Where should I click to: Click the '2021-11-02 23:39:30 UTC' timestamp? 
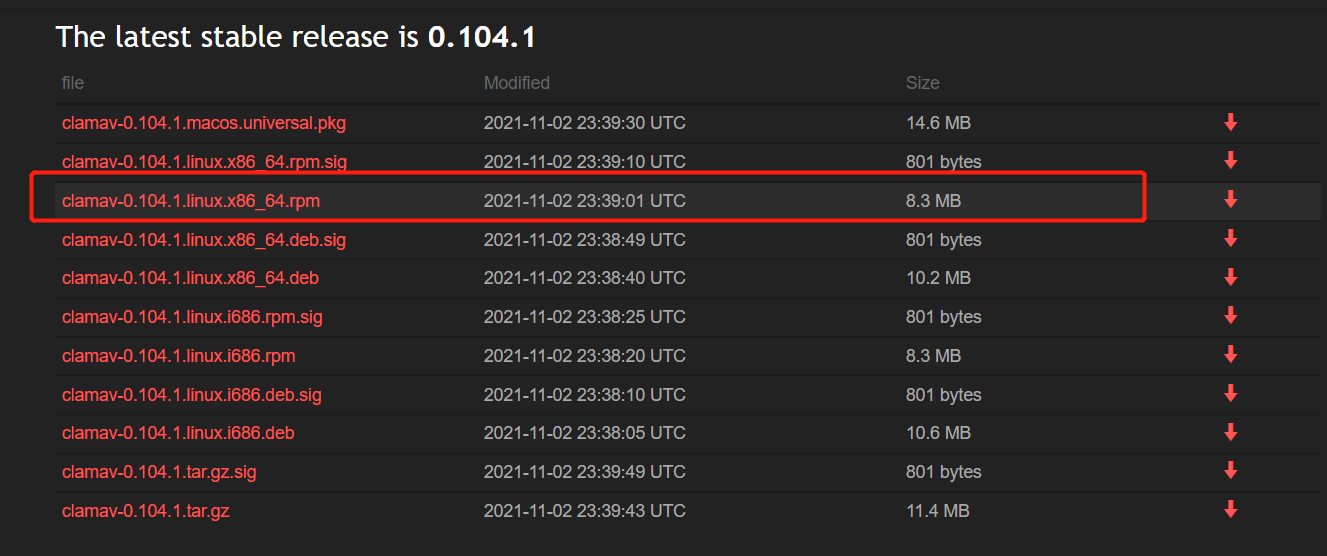pos(585,123)
